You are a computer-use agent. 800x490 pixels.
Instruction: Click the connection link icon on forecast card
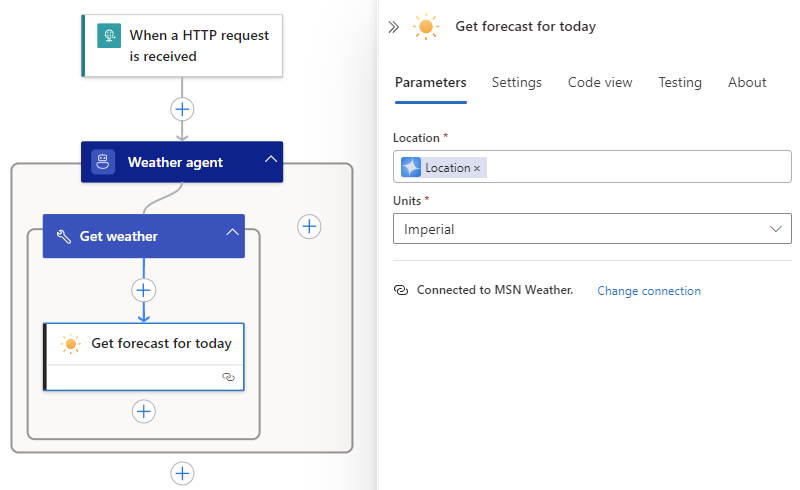229,377
